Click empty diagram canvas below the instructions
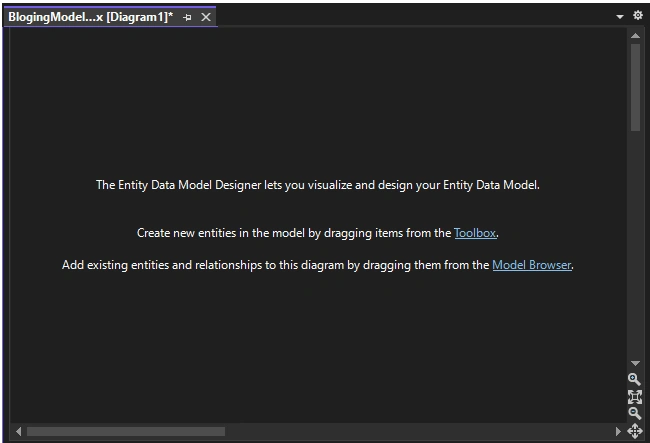This screenshot has width=650, height=443. click(318, 348)
